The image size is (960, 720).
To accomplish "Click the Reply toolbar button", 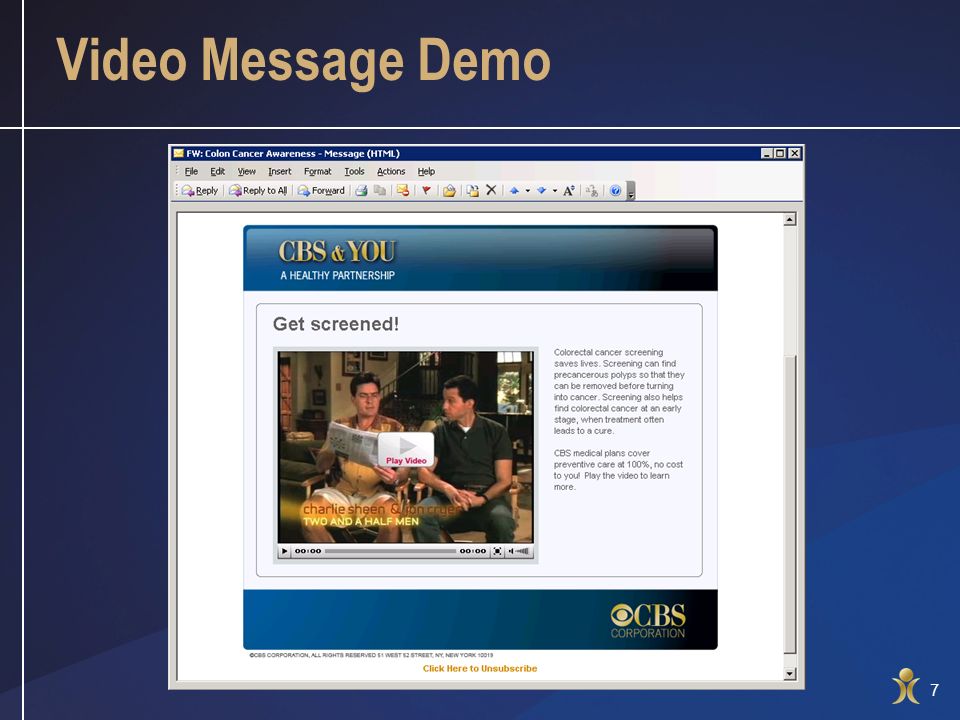I will coord(200,190).
